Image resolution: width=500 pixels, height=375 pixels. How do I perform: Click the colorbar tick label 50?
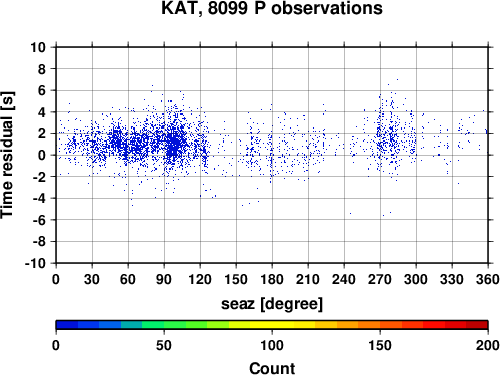click(x=164, y=345)
